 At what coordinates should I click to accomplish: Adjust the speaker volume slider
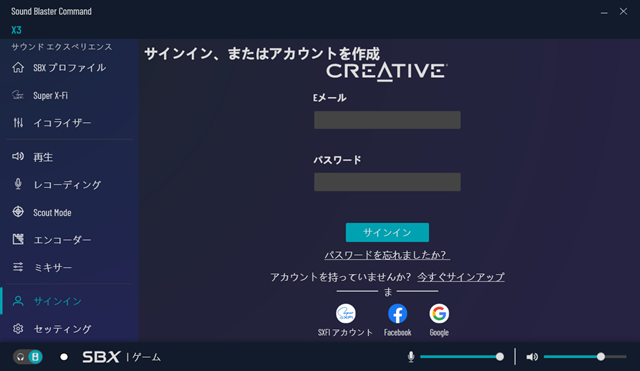[x=585, y=357]
